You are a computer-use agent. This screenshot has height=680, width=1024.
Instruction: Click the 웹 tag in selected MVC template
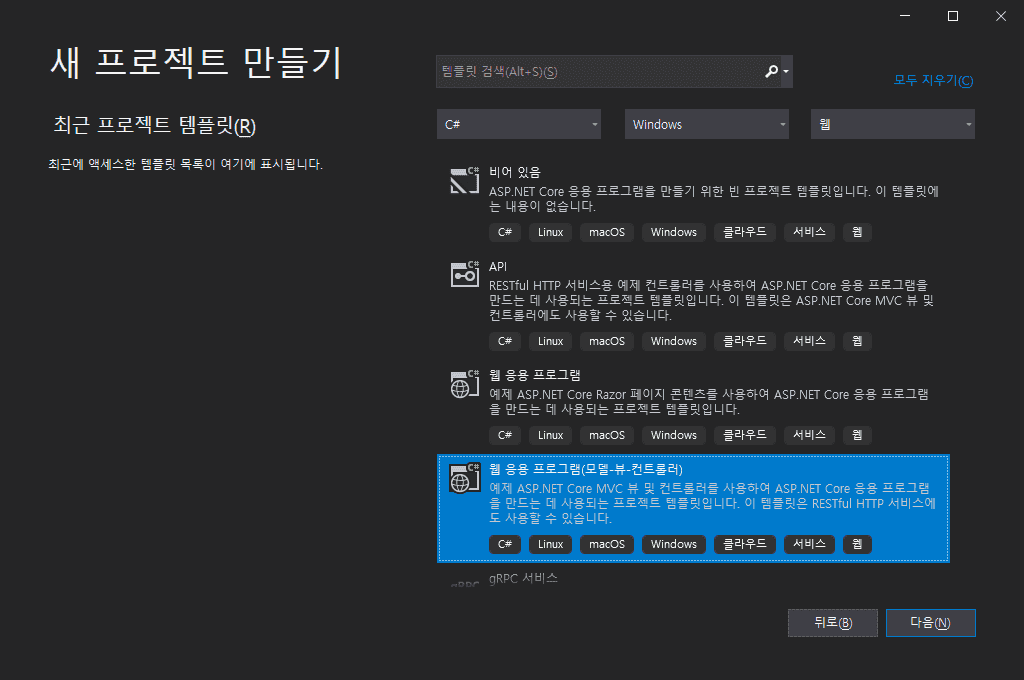coord(857,544)
